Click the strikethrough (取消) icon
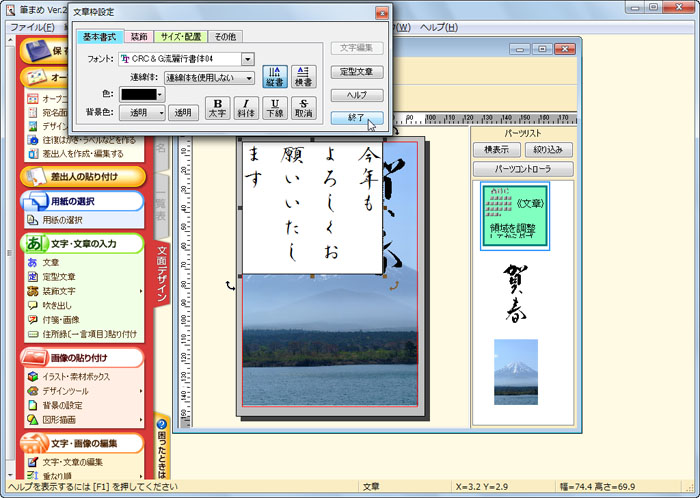The image size is (700, 498). click(304, 108)
